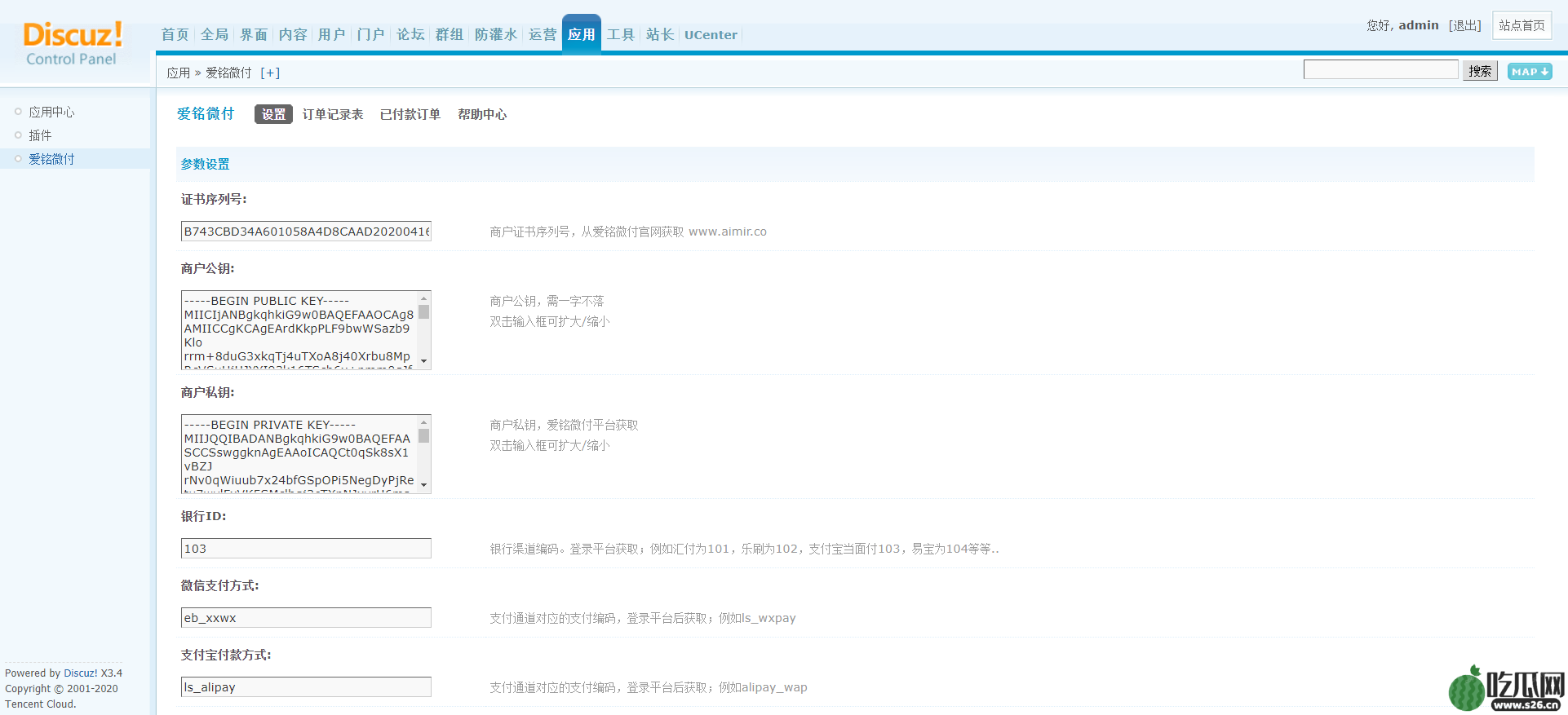Open the MAP navigation button

pyautogui.click(x=1530, y=72)
